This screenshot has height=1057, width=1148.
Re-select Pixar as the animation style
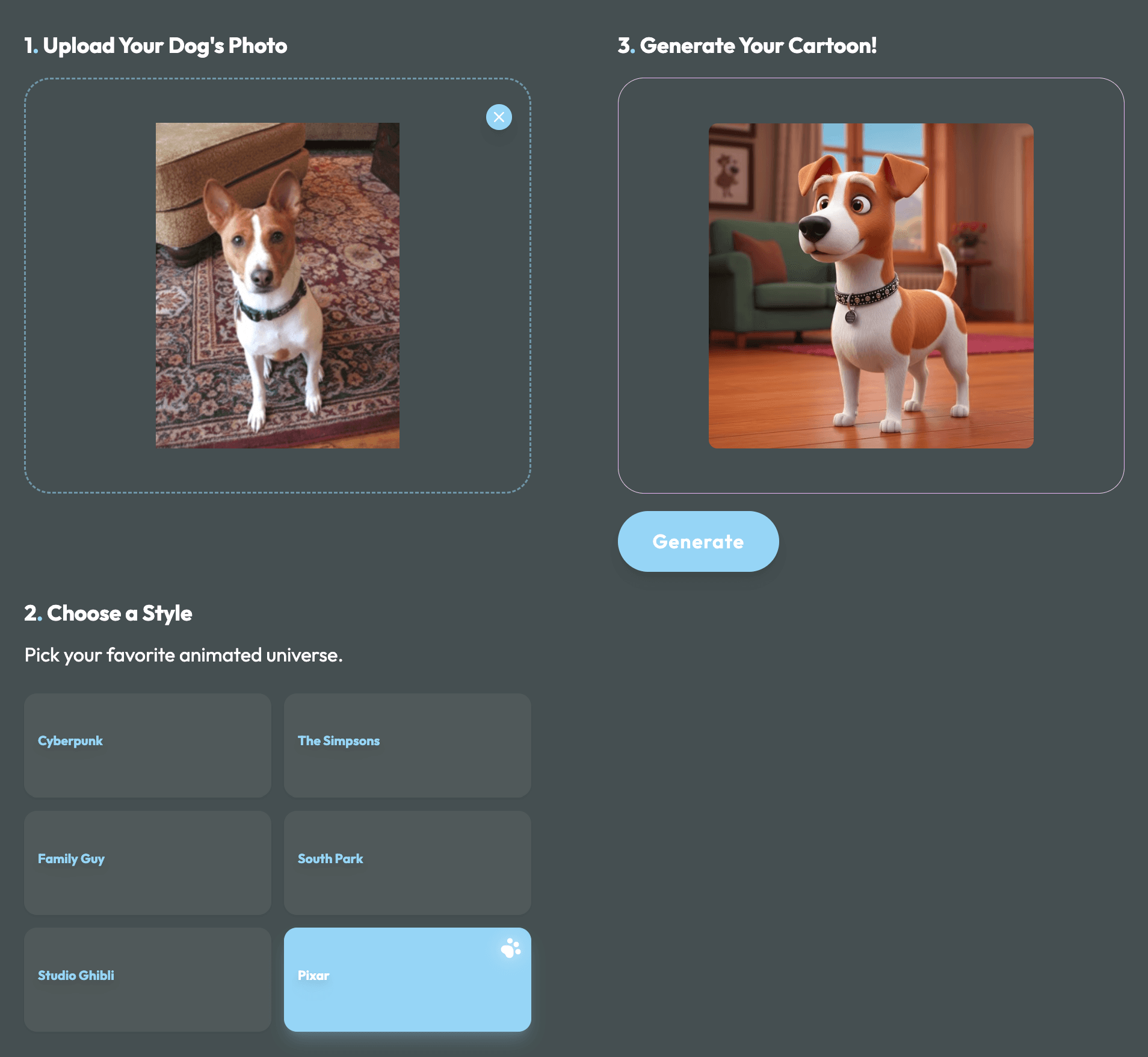click(407, 980)
